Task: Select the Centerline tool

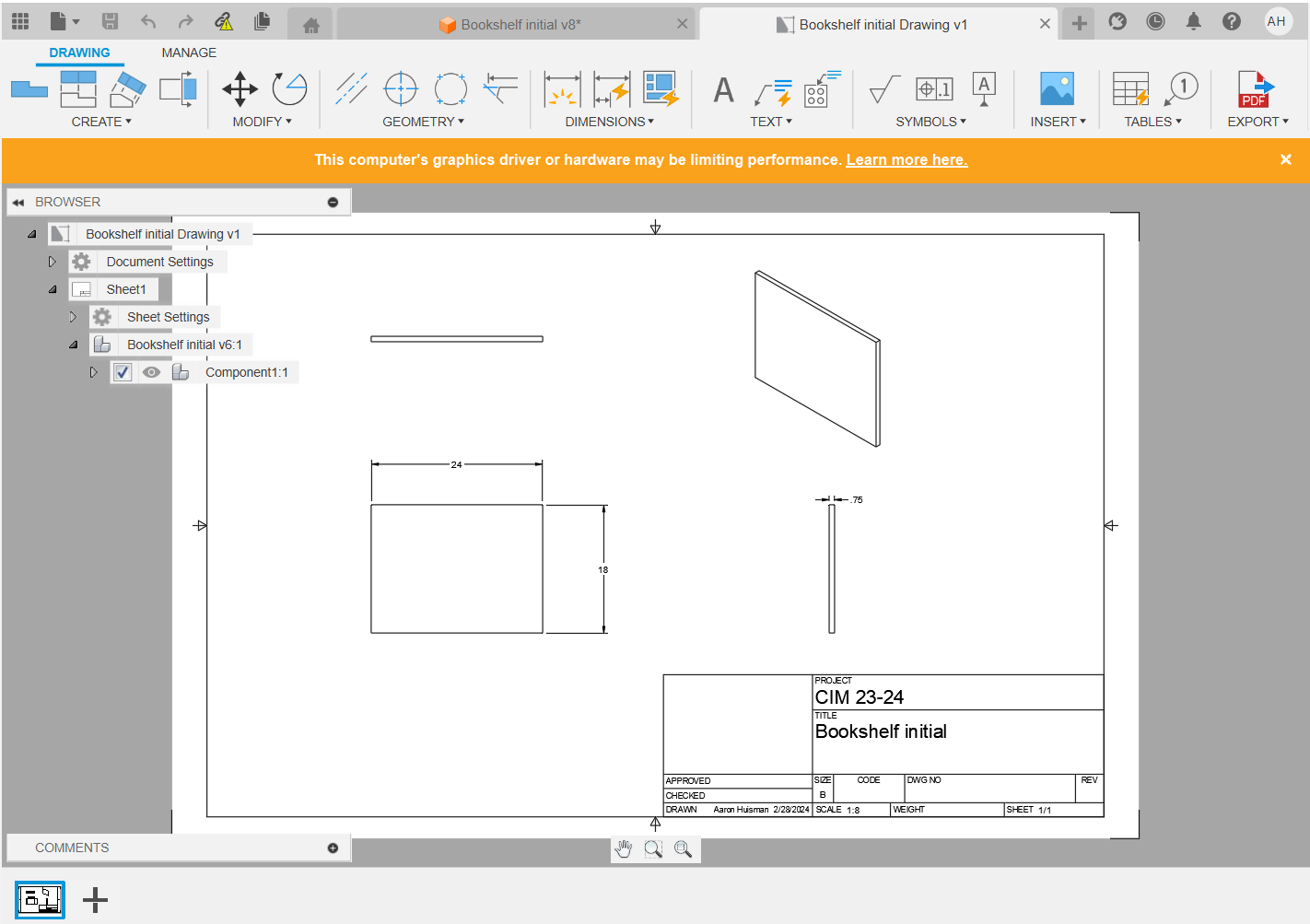Action: coord(351,89)
